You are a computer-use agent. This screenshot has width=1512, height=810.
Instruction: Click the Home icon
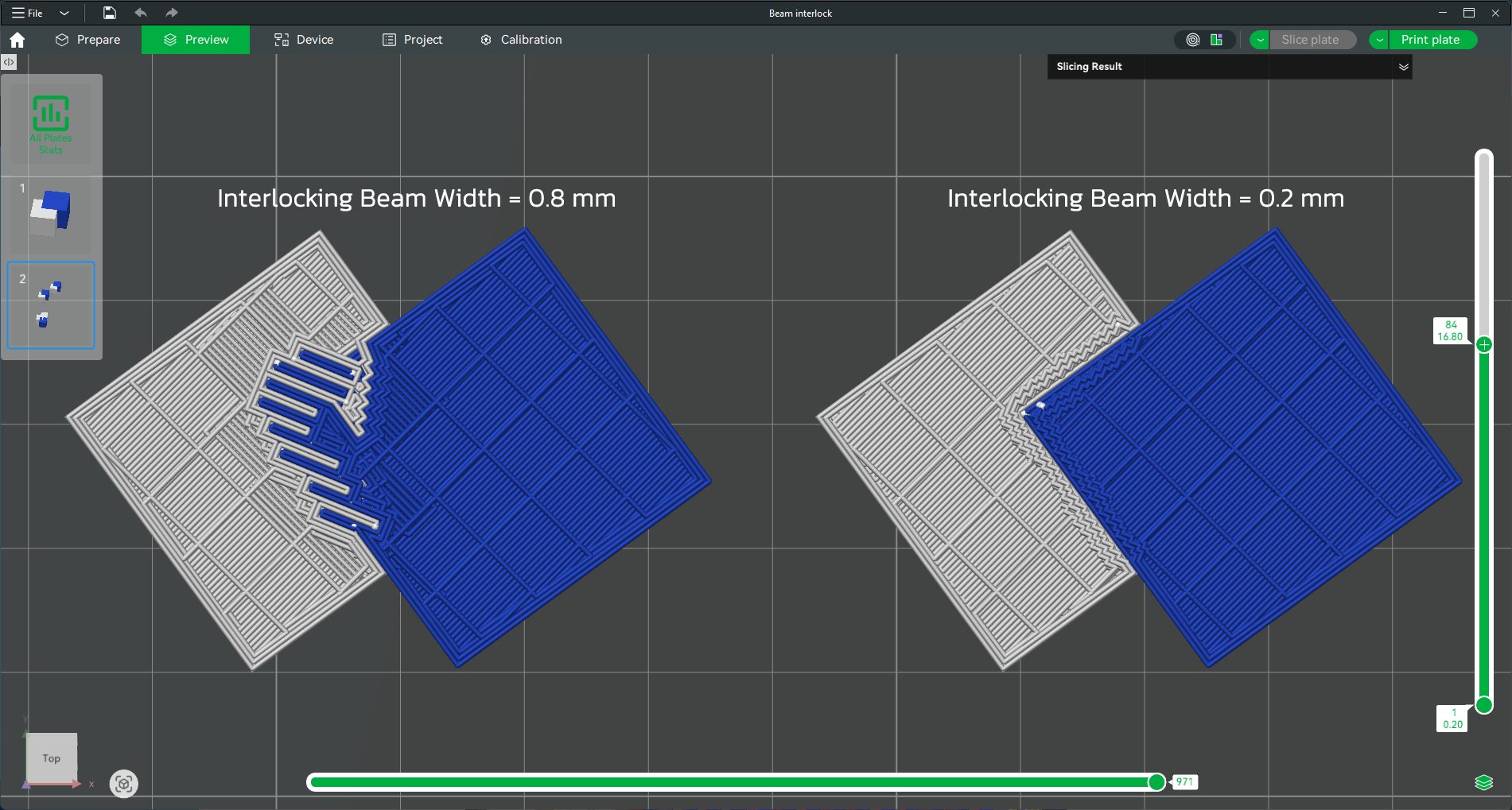17,40
